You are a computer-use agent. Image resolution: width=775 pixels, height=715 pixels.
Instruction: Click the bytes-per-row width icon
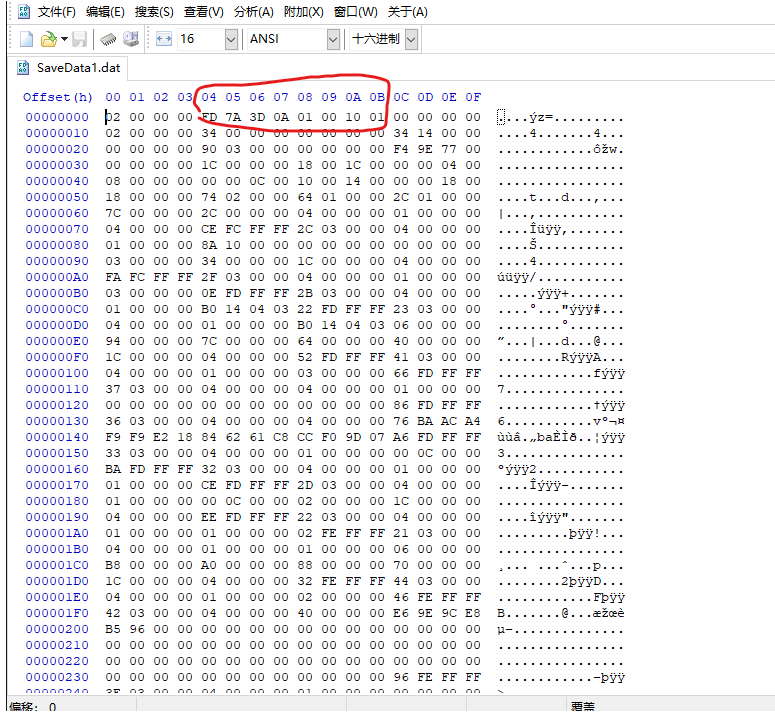coord(164,39)
